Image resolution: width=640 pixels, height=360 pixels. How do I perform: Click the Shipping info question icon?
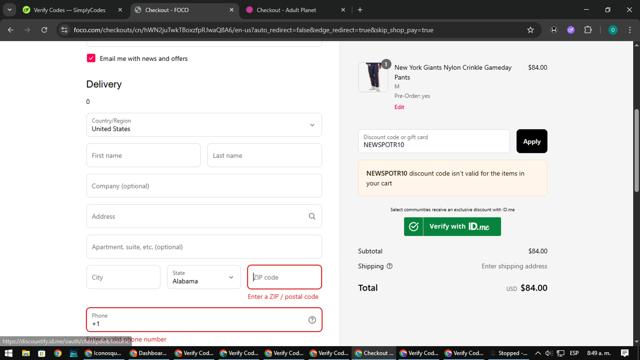389,266
